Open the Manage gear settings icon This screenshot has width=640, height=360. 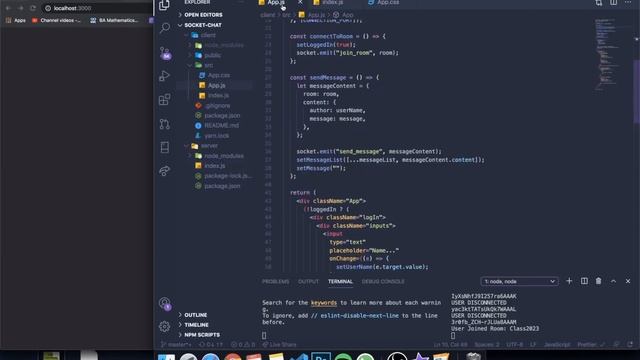tap(164, 326)
